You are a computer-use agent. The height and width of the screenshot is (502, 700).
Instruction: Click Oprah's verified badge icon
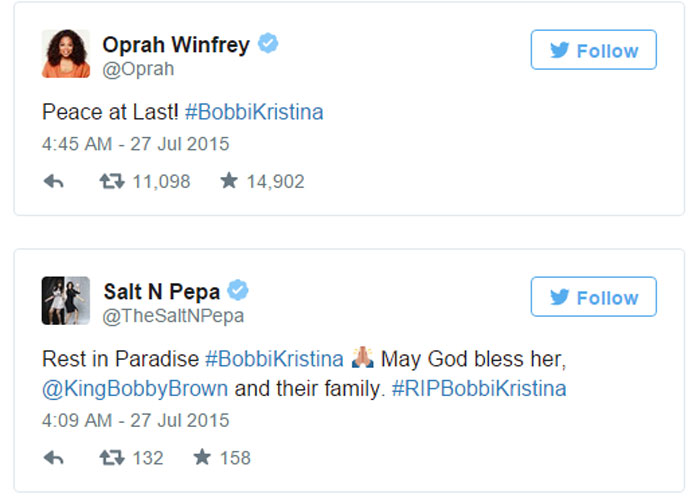pyautogui.click(x=268, y=44)
